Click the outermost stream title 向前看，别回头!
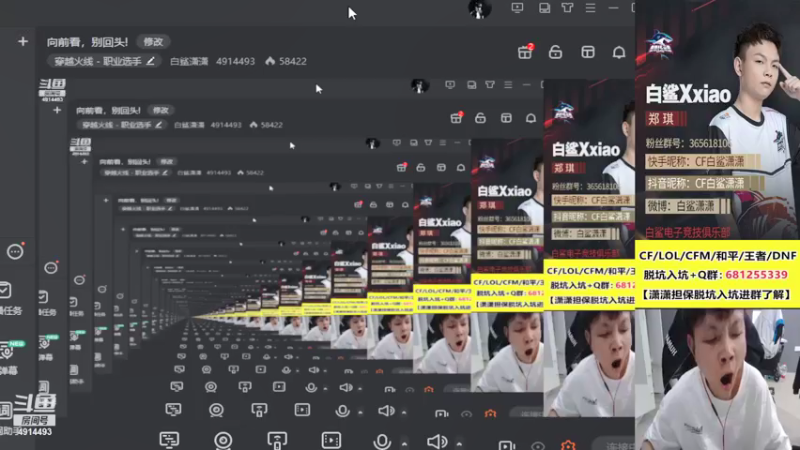This screenshot has width=800, height=450. [x=87, y=42]
